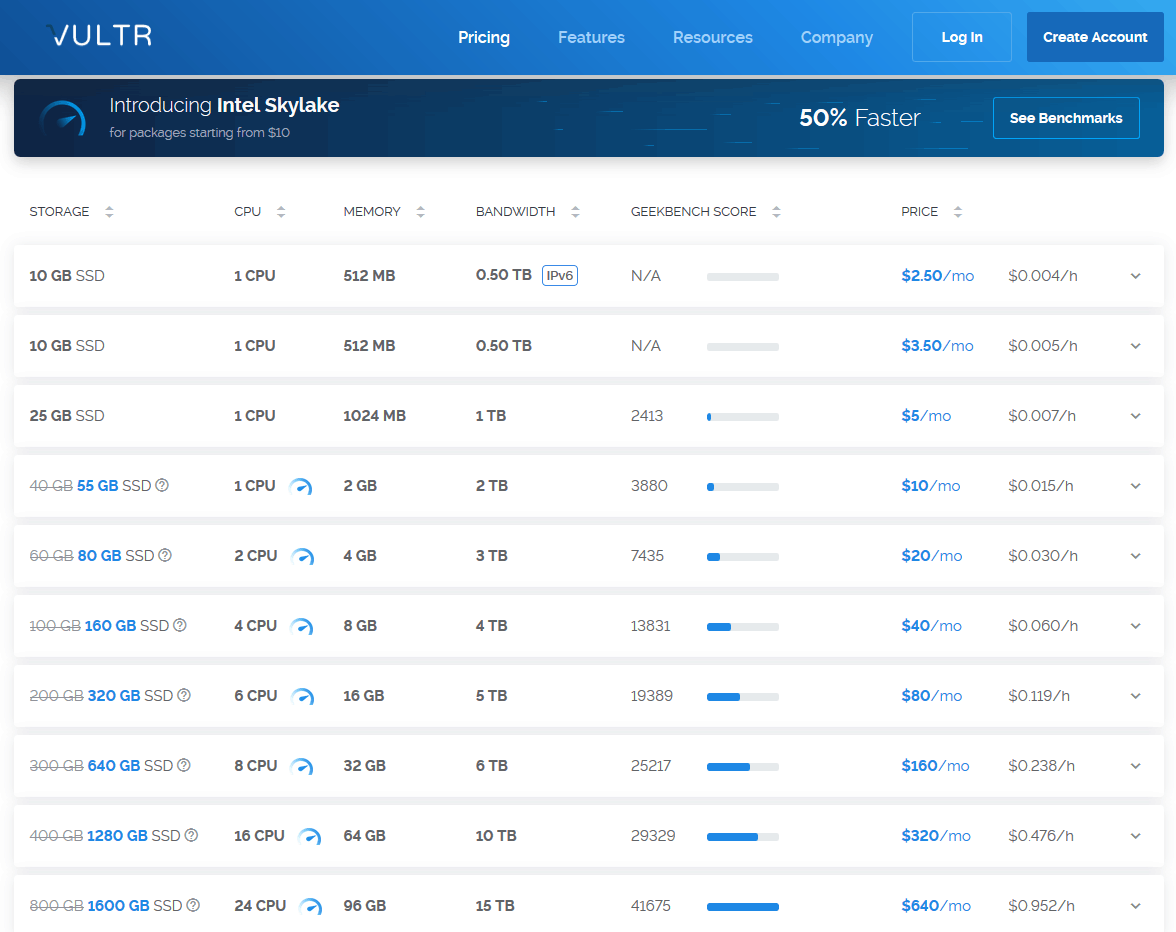Screen dimensions: 1176x932
Task: Click the STORAGE column header
Action: coord(59,212)
